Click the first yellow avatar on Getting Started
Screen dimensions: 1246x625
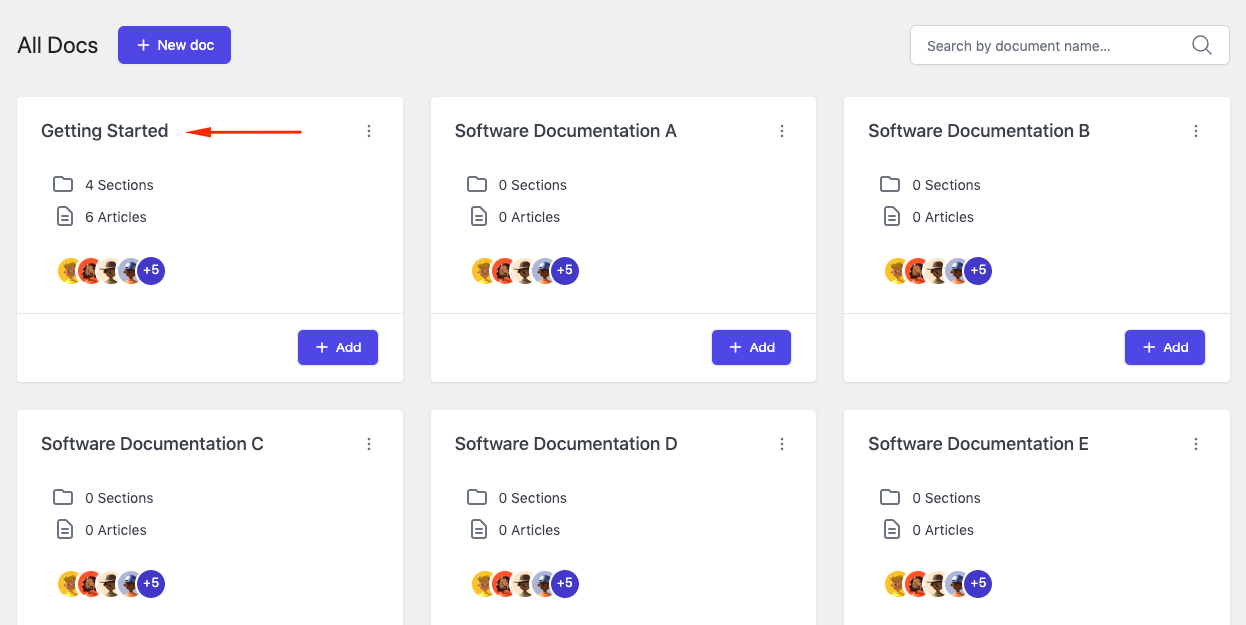click(x=68, y=270)
